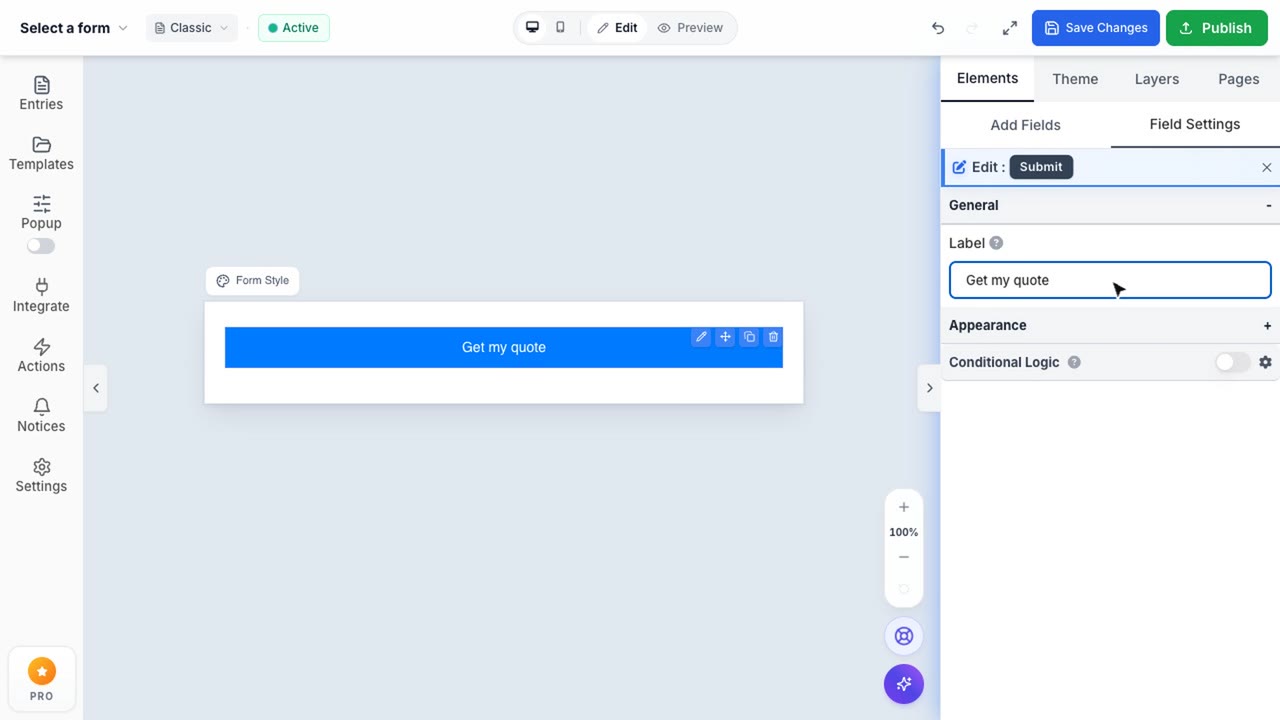Click the redo arrow icon

pyautogui.click(x=972, y=28)
